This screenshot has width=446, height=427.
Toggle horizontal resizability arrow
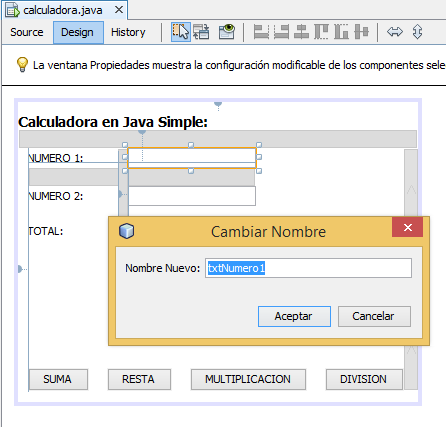[x=395, y=32]
